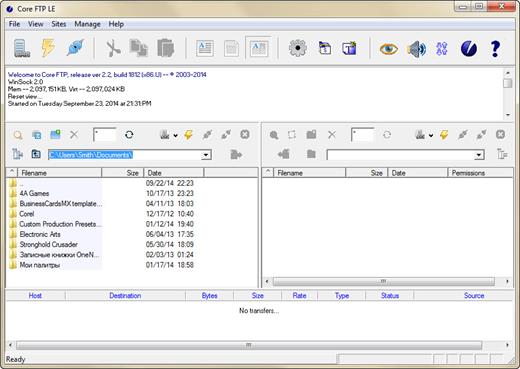The width and height of the screenshot is (520, 369).
Task: Click the remote pane refresh icon
Action: 387,135
